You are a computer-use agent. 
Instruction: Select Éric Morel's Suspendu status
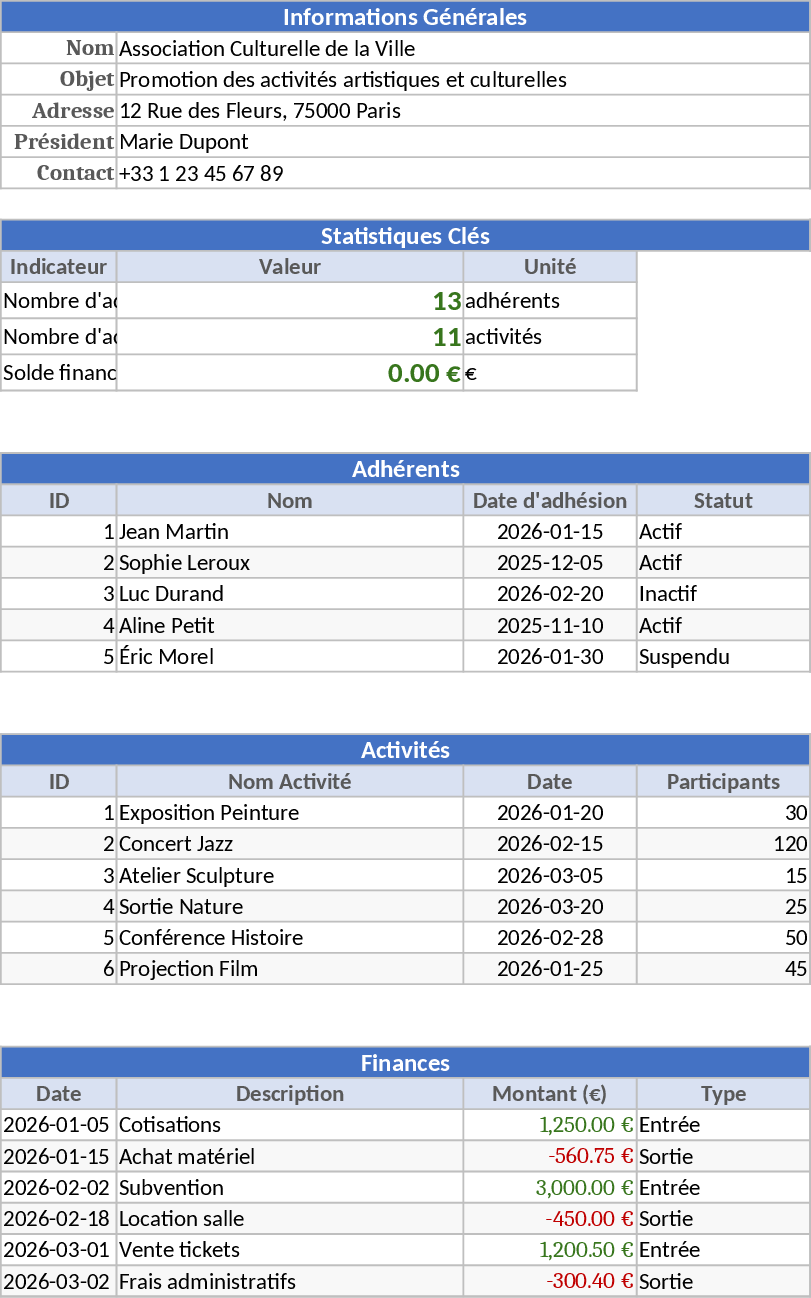tap(675, 656)
